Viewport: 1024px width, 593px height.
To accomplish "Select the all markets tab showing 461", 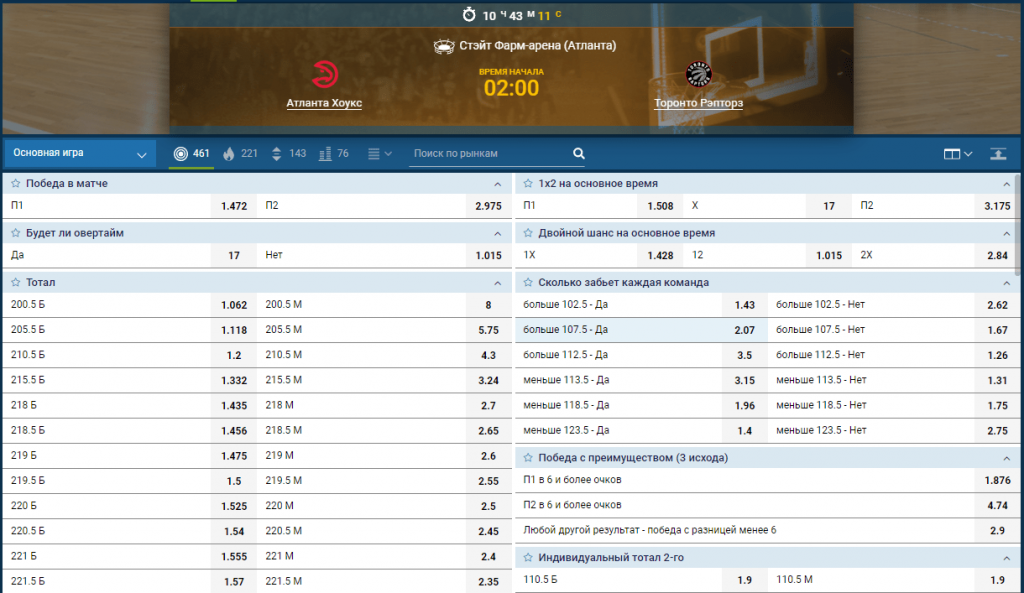I will 191,154.
